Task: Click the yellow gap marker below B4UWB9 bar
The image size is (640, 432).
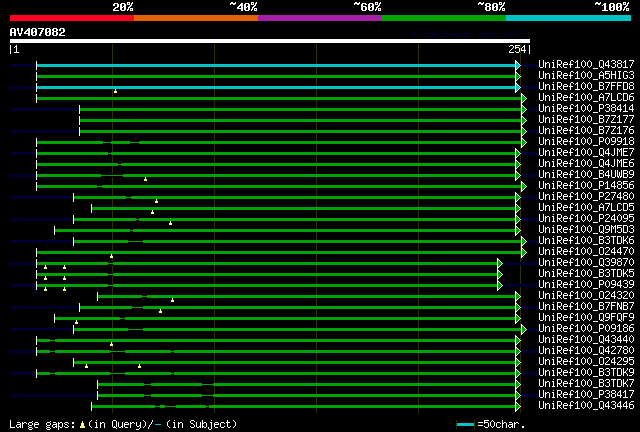Action: (x=145, y=179)
